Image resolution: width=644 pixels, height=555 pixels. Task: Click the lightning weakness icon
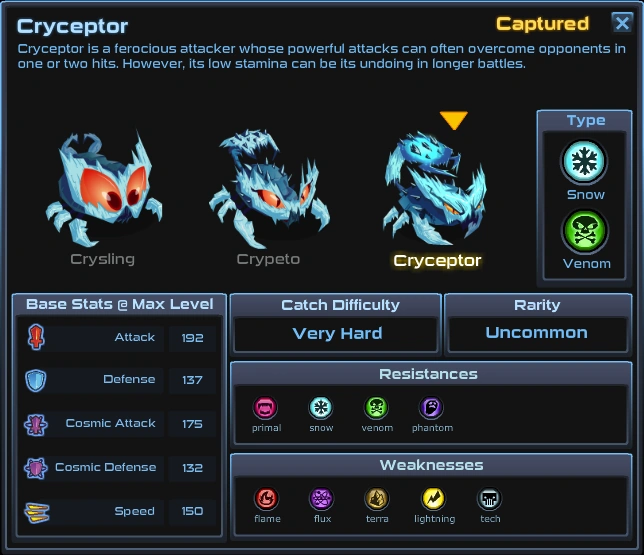434,499
